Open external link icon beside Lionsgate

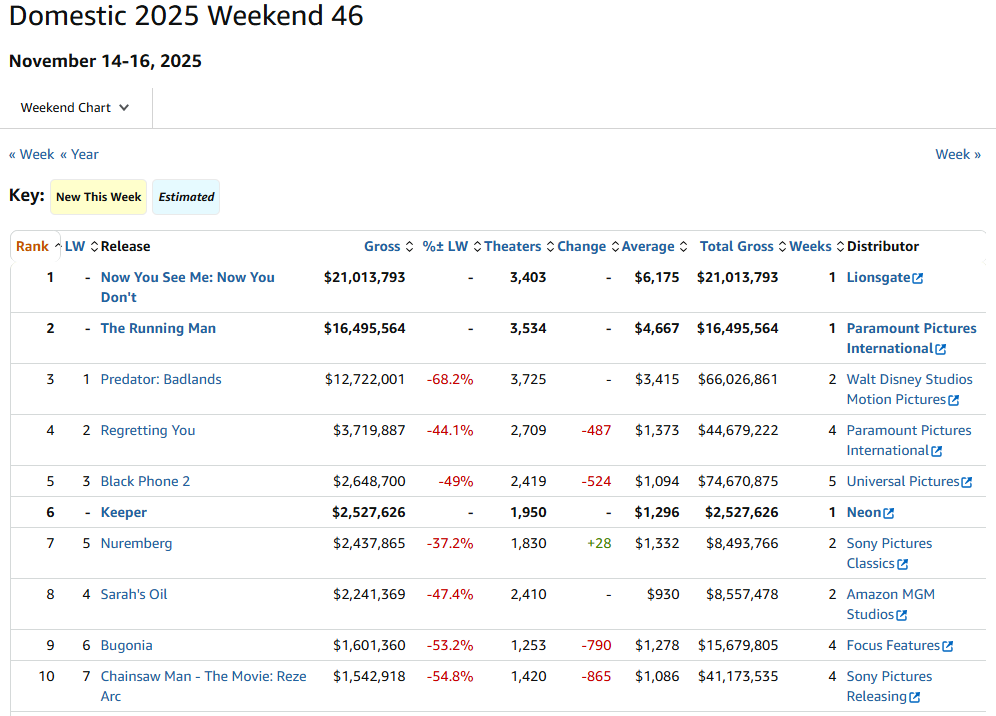[918, 278]
